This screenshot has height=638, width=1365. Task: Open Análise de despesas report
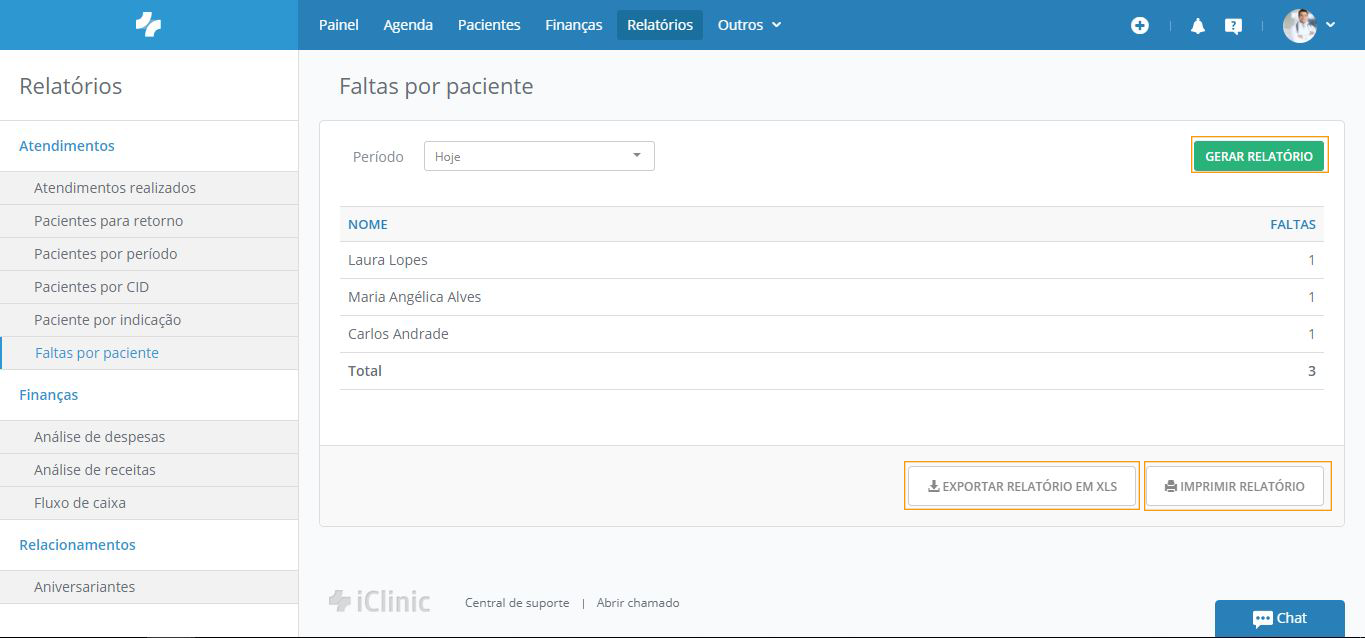[149, 437]
